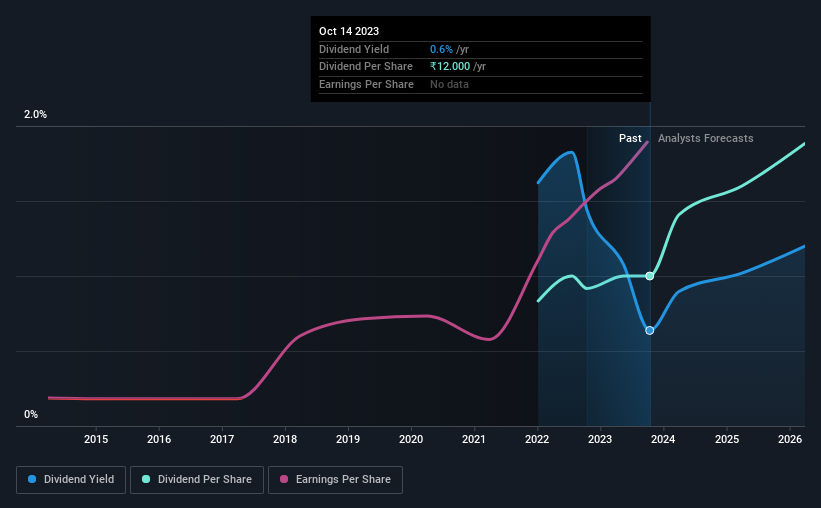Screen dimensions: 821x508
Task: Click the 2020 x-axis year label
Action: [411, 439]
